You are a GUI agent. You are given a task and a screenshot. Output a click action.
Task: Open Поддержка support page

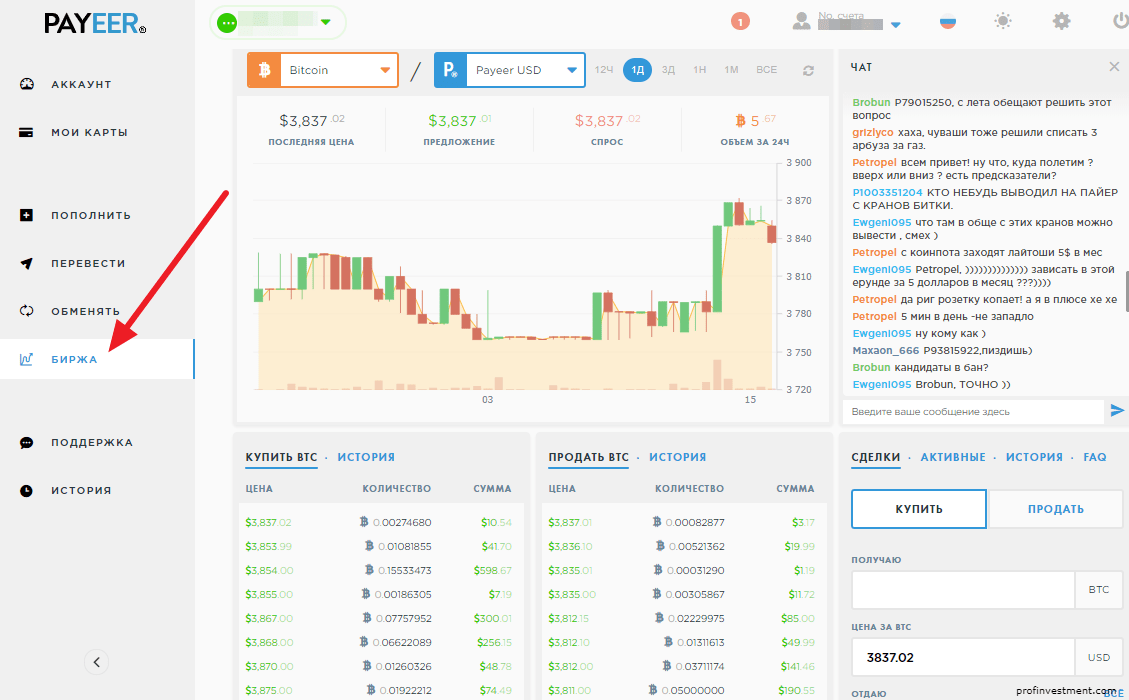[92, 442]
